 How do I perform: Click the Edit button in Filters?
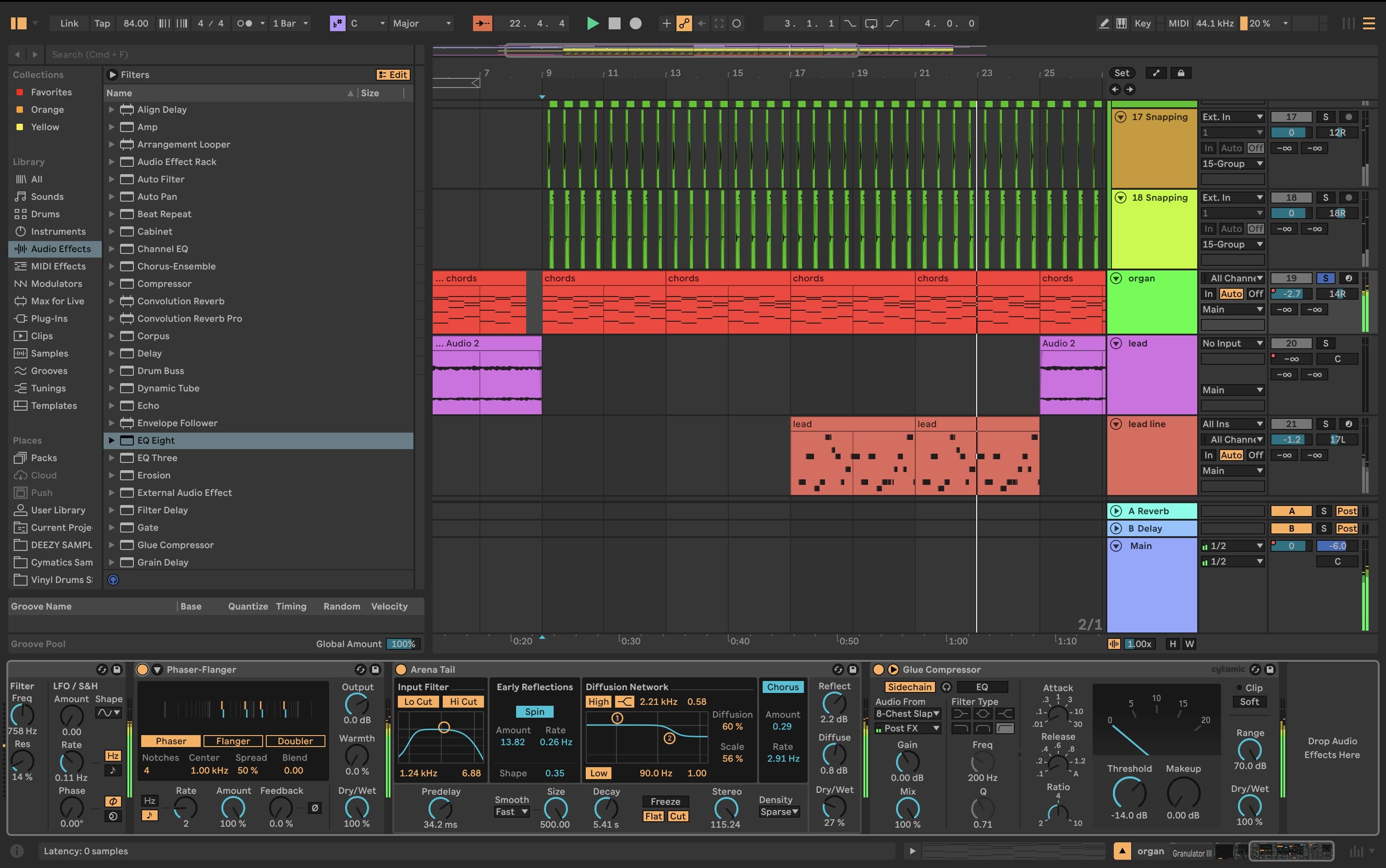tap(393, 75)
